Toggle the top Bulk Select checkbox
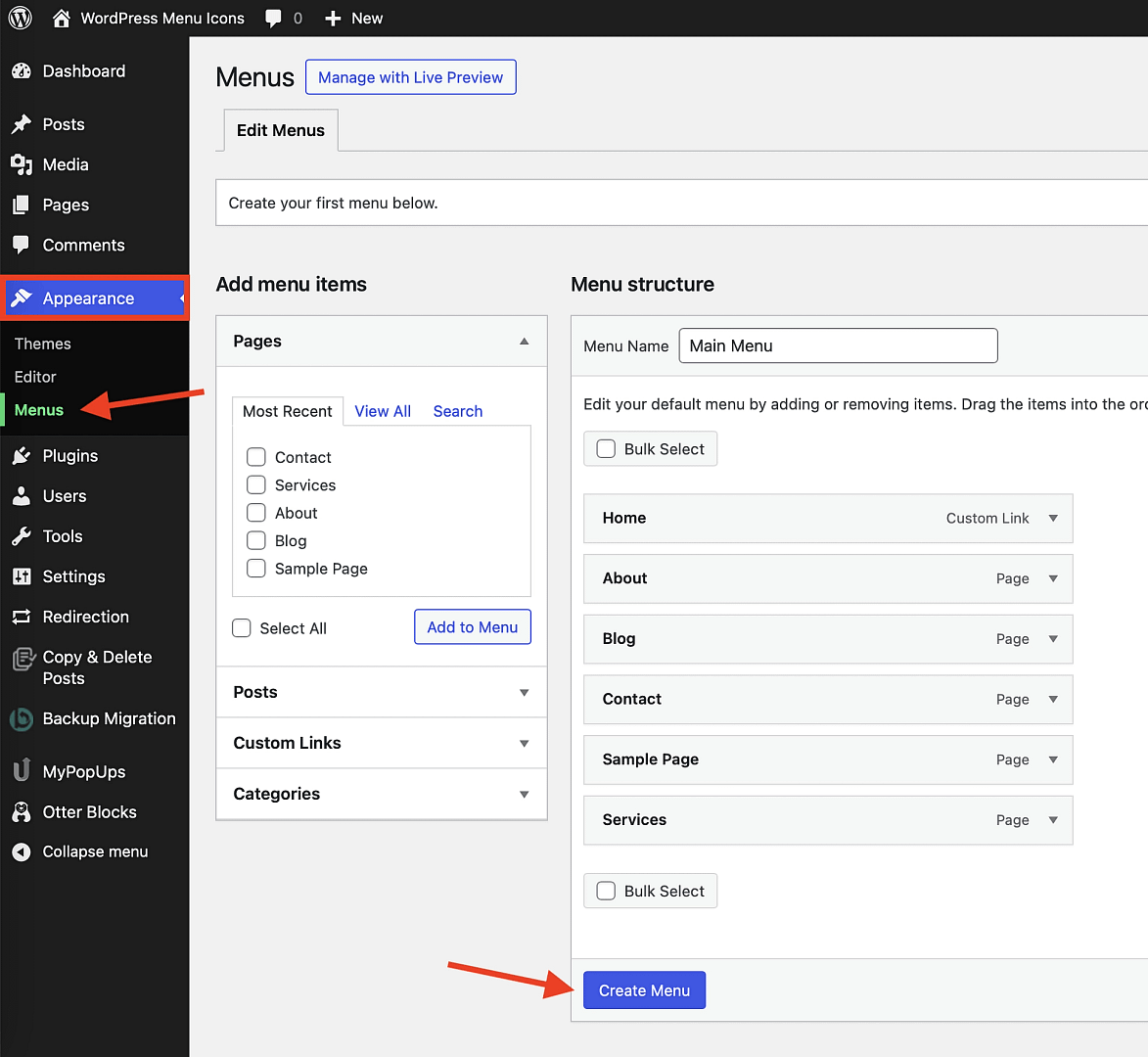1148x1057 pixels. click(606, 448)
